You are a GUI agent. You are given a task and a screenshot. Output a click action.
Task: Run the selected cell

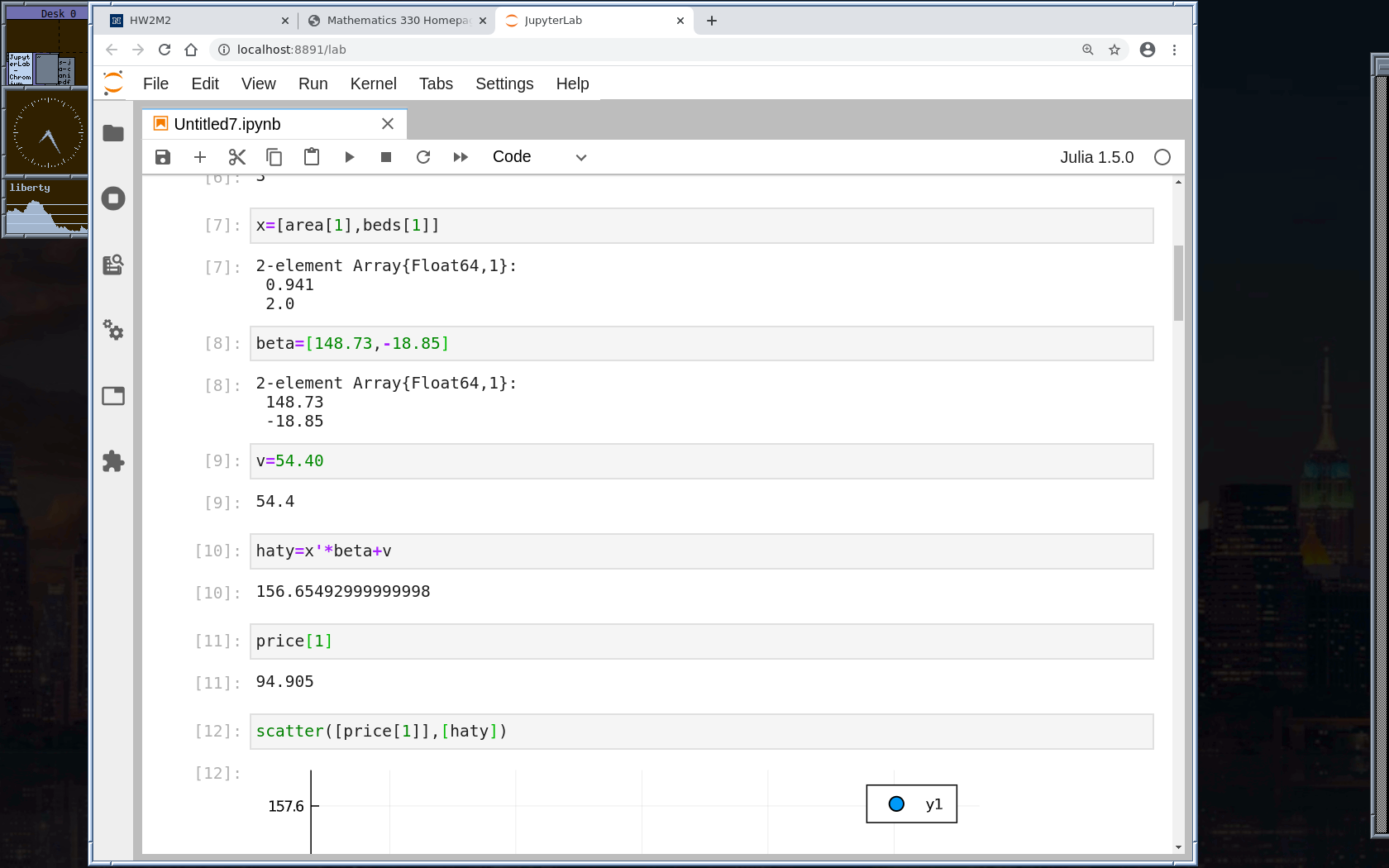[349, 157]
